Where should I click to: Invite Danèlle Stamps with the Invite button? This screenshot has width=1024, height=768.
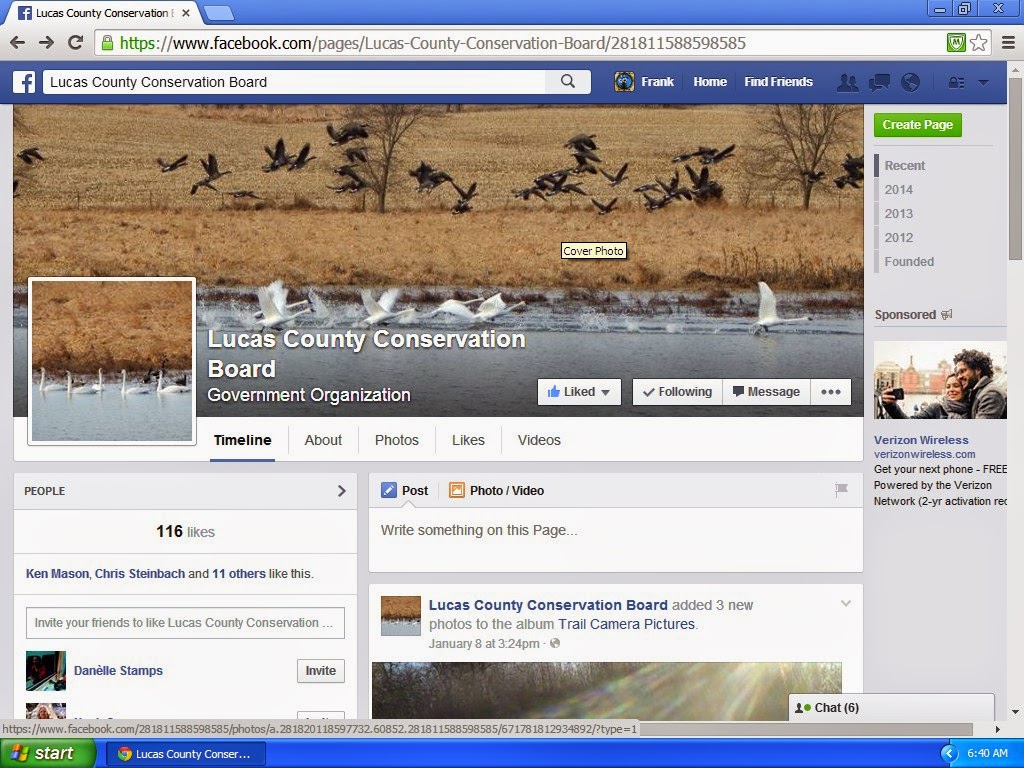321,671
